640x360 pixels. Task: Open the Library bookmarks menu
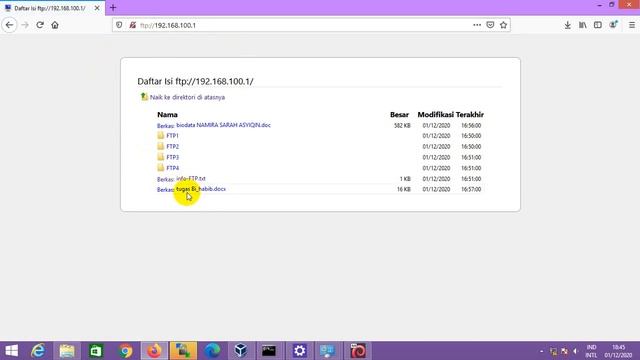click(582, 25)
